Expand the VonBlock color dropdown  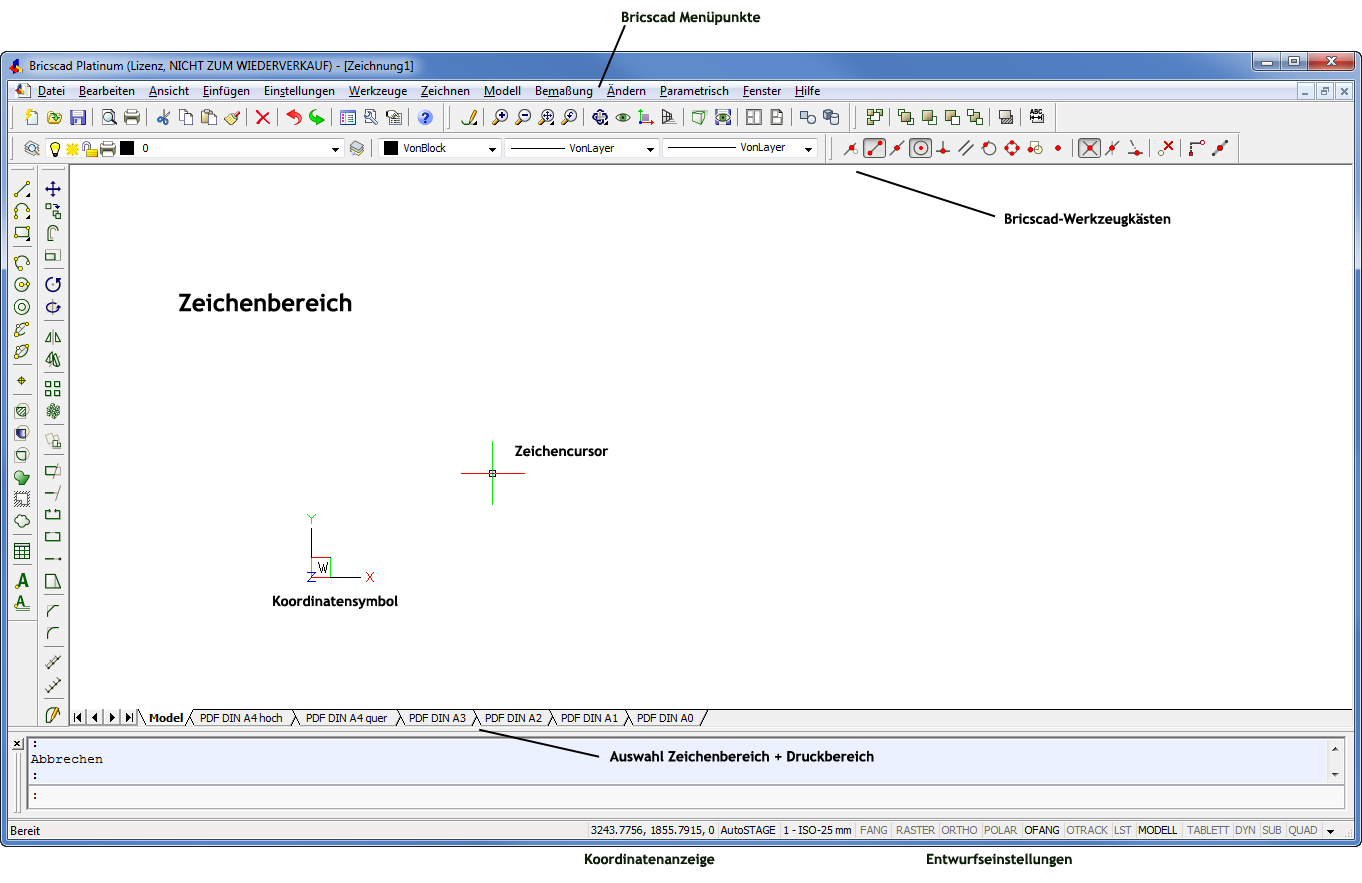click(x=492, y=149)
